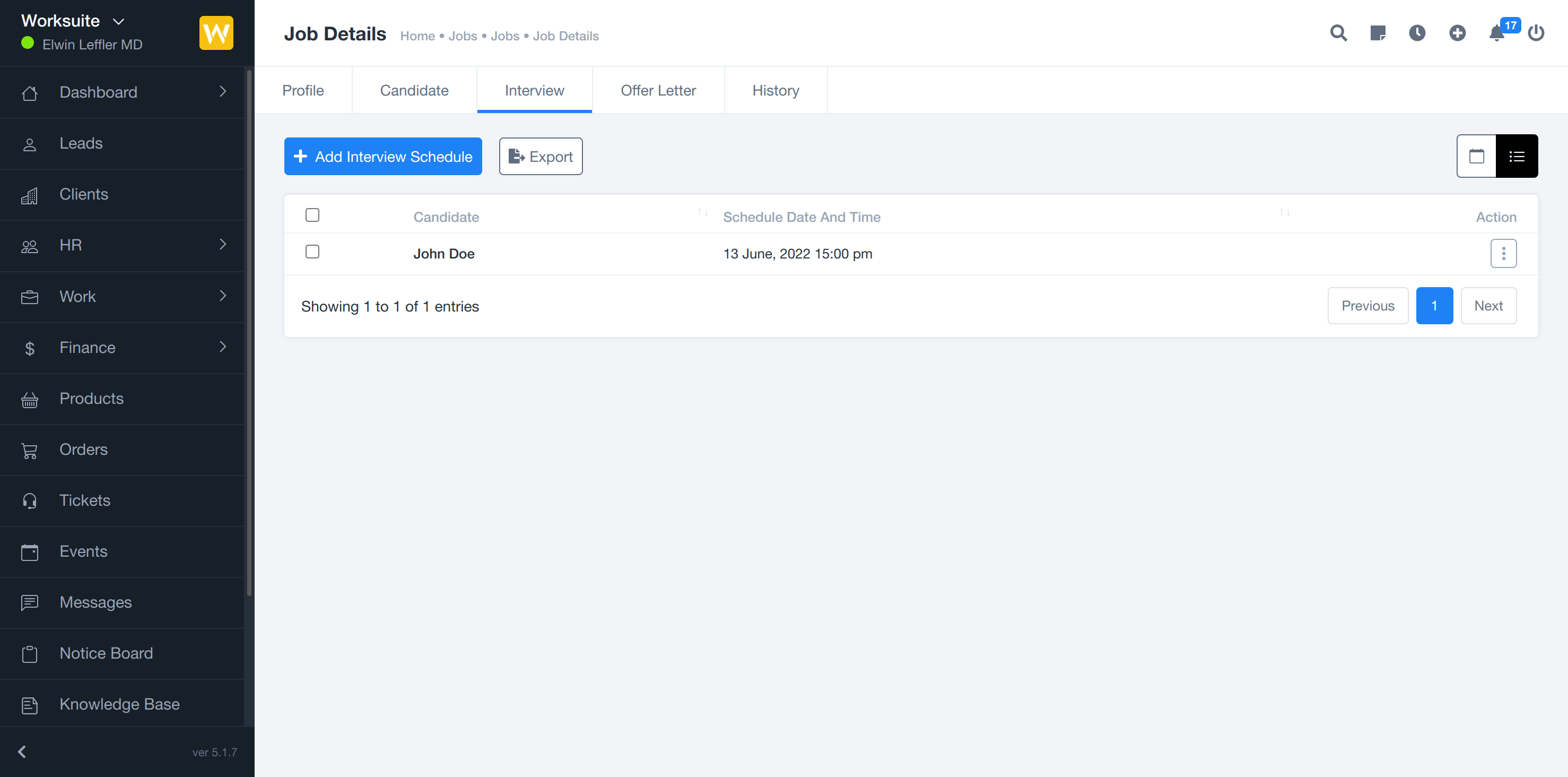Click the clock timer icon
1568x777 pixels.
tap(1417, 33)
